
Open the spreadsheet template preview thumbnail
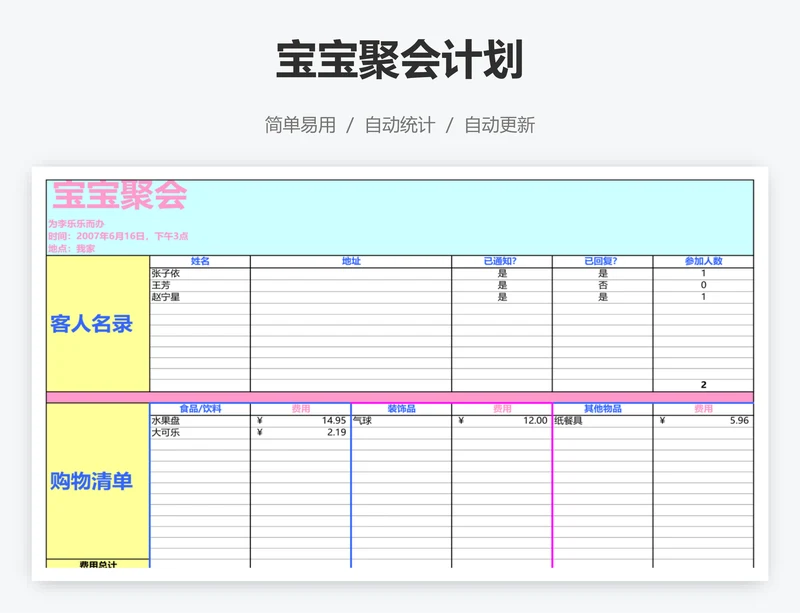point(400,374)
